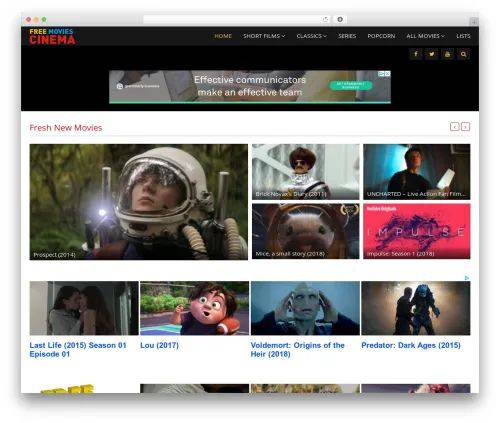Viewport: 500px width, 423px height.
Task: Open the YouTube social icon
Action: tap(447, 54)
